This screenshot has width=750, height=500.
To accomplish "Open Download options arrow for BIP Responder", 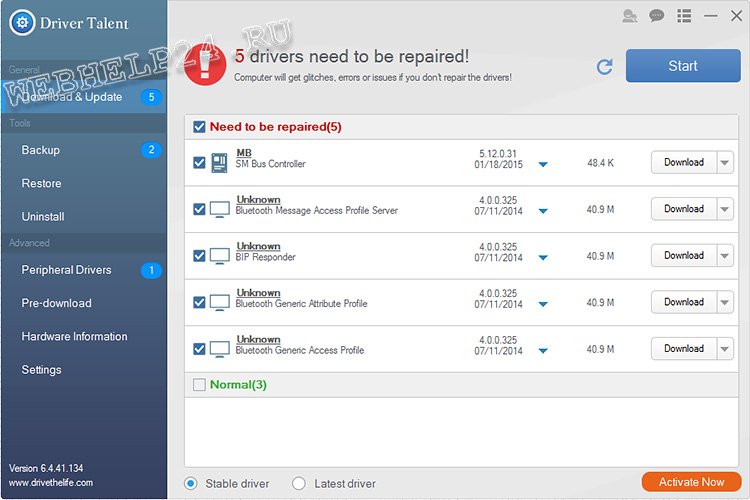I will (x=725, y=256).
